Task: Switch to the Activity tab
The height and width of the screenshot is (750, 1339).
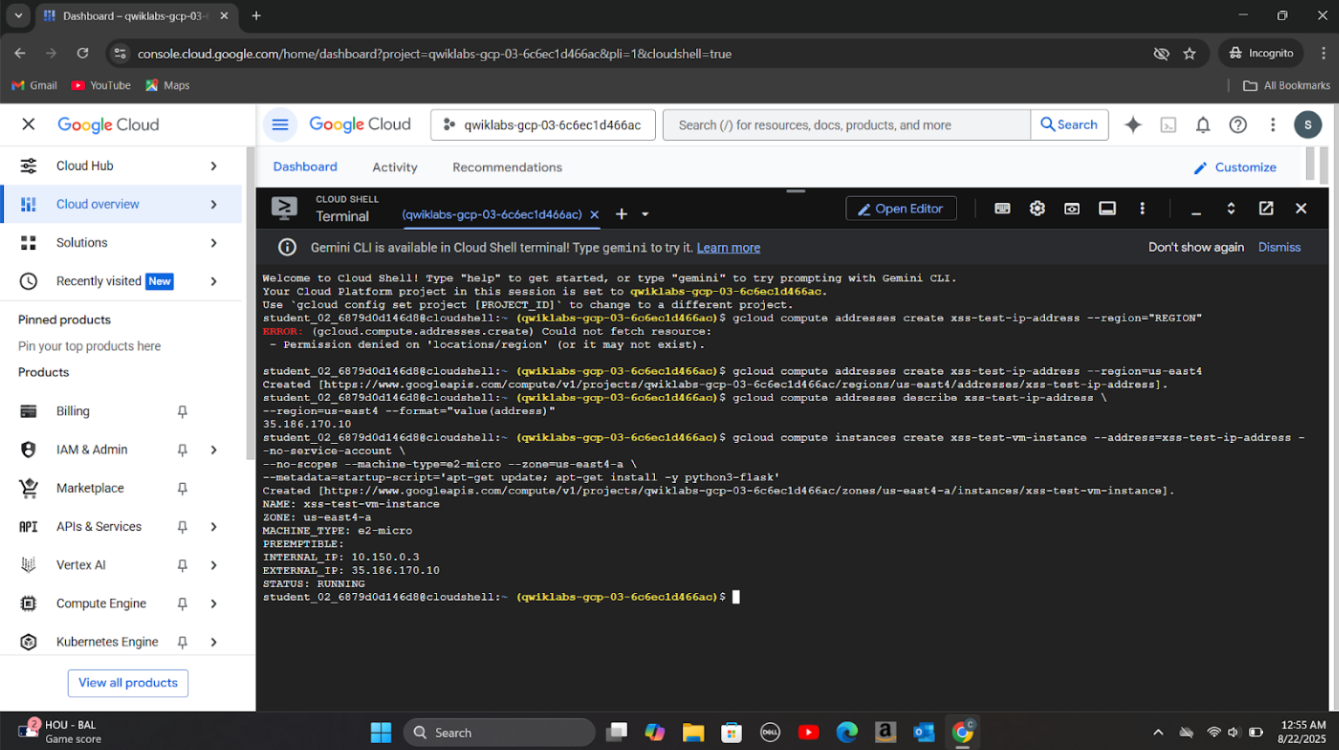Action: click(x=394, y=167)
